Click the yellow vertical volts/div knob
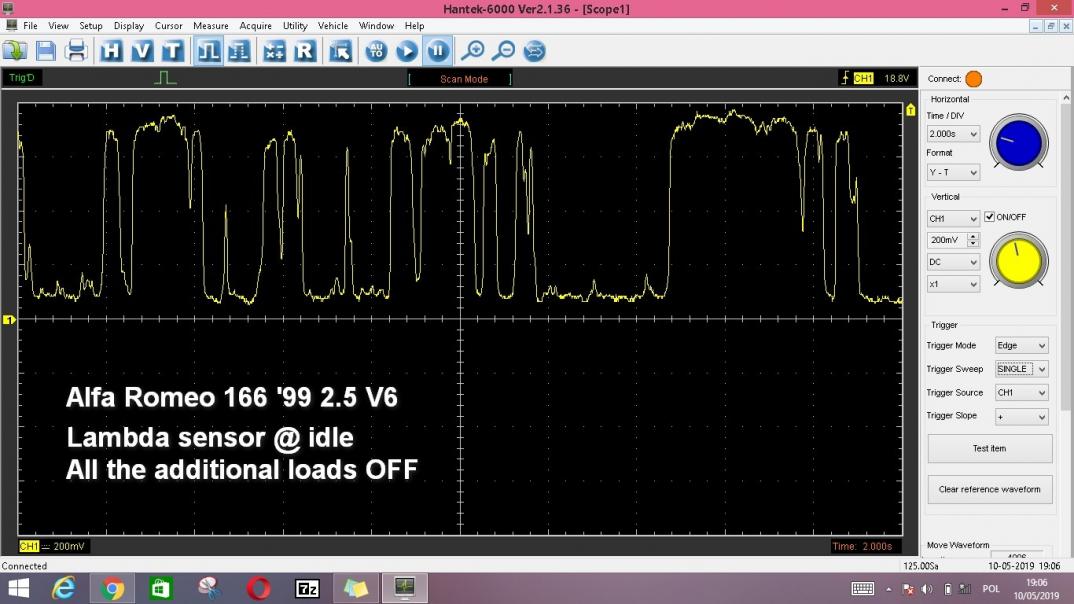 (1019, 261)
